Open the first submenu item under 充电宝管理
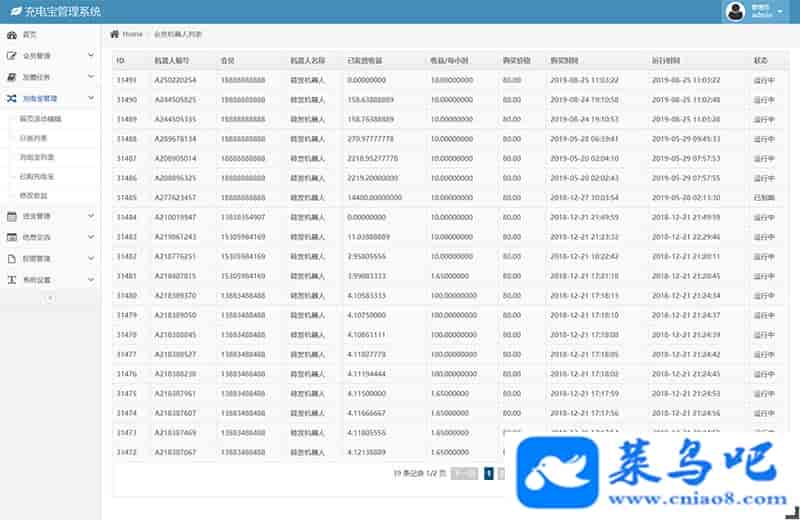This screenshot has height=520, width=800. (x=40, y=119)
